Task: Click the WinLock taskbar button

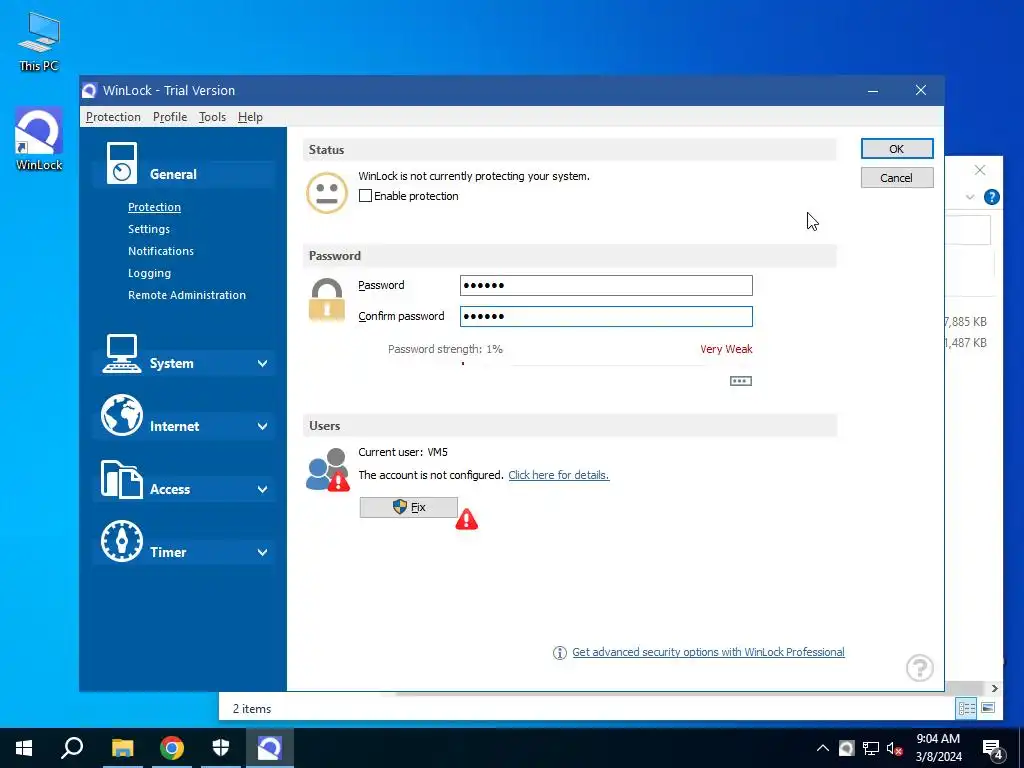Action: [x=269, y=748]
